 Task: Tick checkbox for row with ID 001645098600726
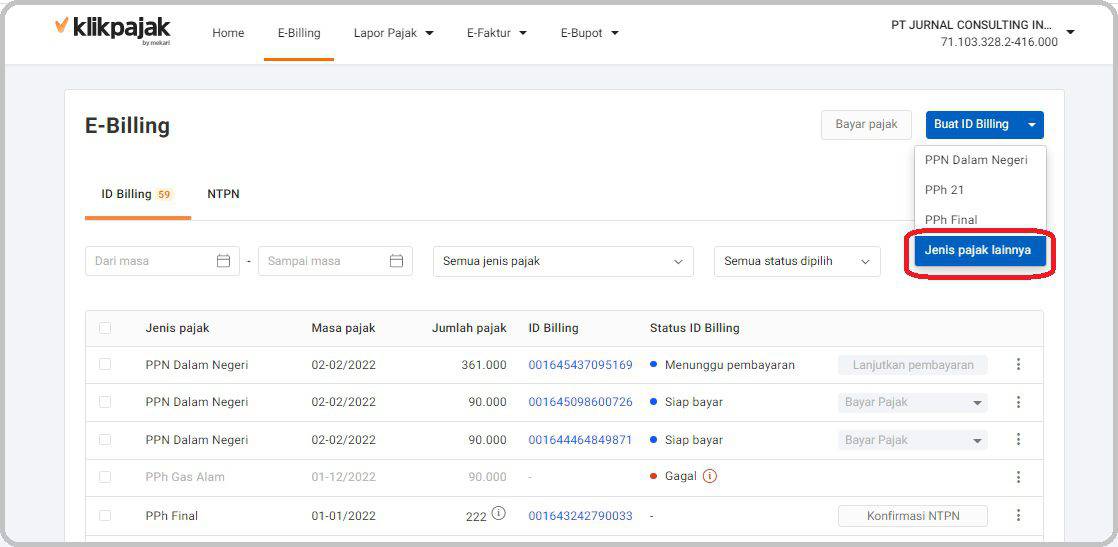105,402
